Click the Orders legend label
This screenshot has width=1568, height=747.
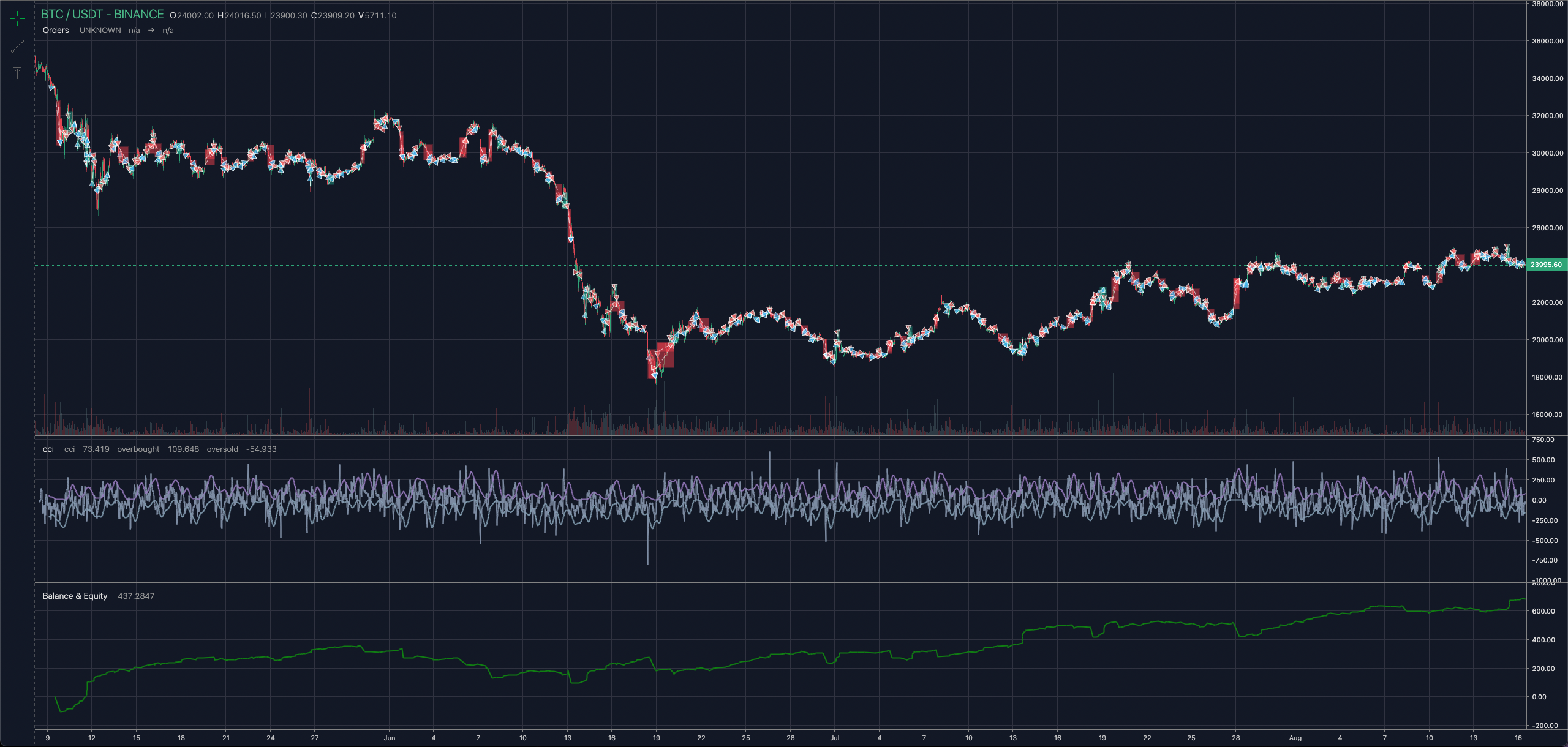point(56,31)
